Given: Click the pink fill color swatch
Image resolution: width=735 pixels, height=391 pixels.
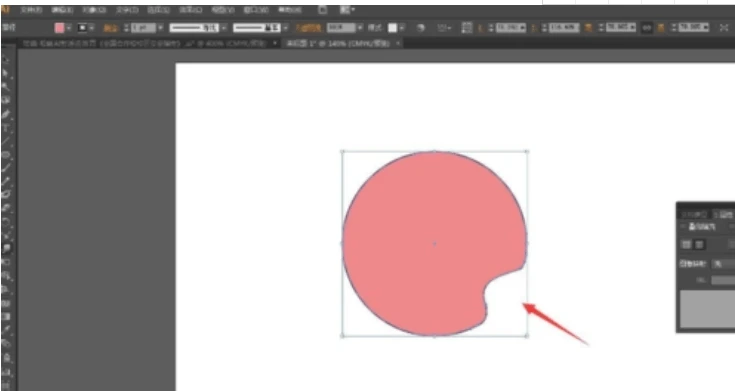Looking at the screenshot, I should point(60,28).
